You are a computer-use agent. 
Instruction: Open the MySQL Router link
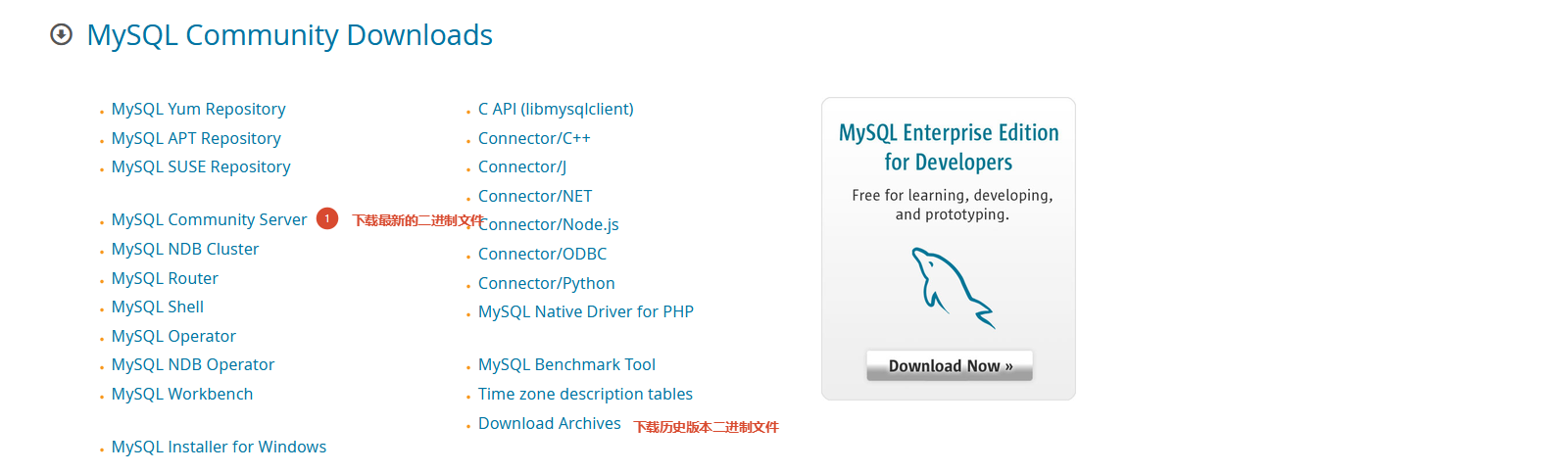click(165, 278)
